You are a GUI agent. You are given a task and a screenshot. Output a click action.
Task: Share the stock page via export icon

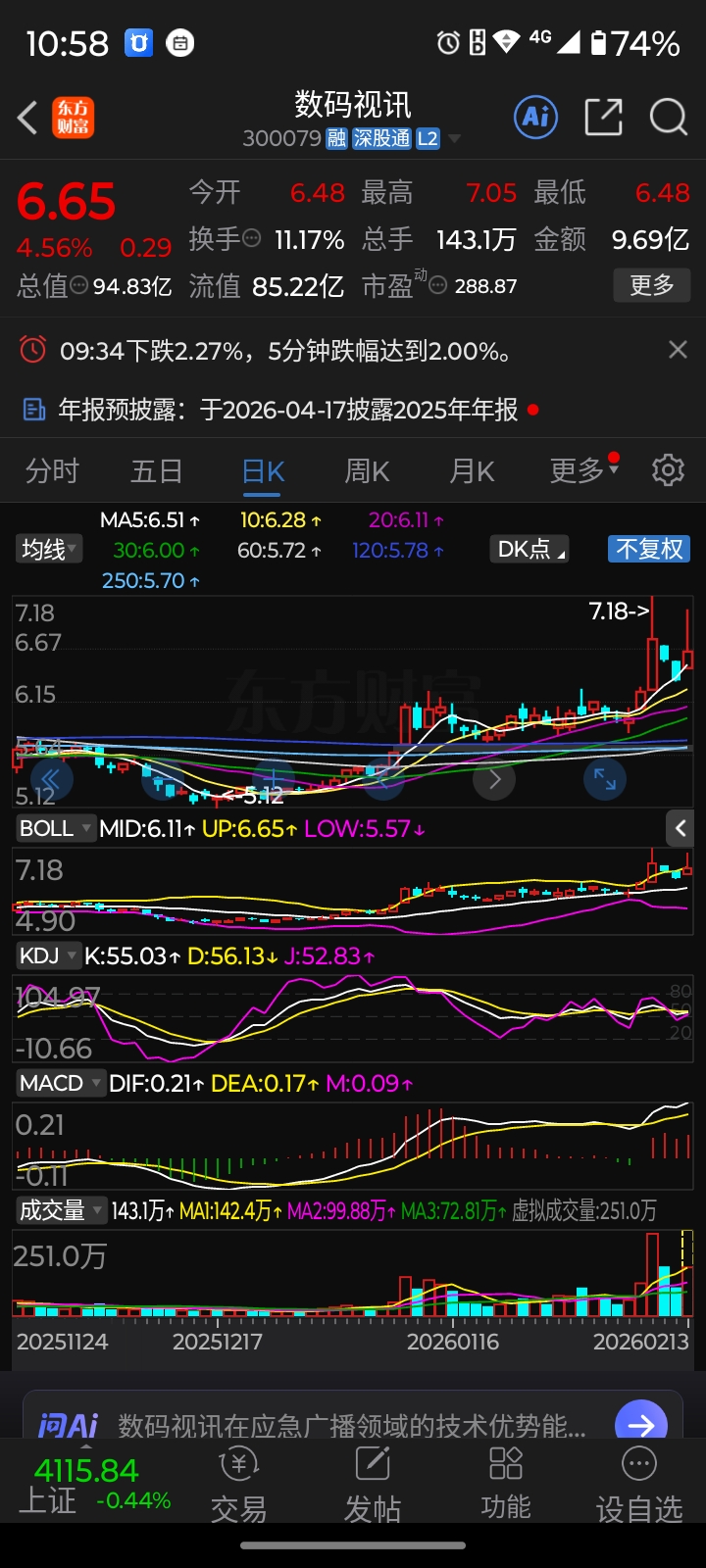pos(603,118)
